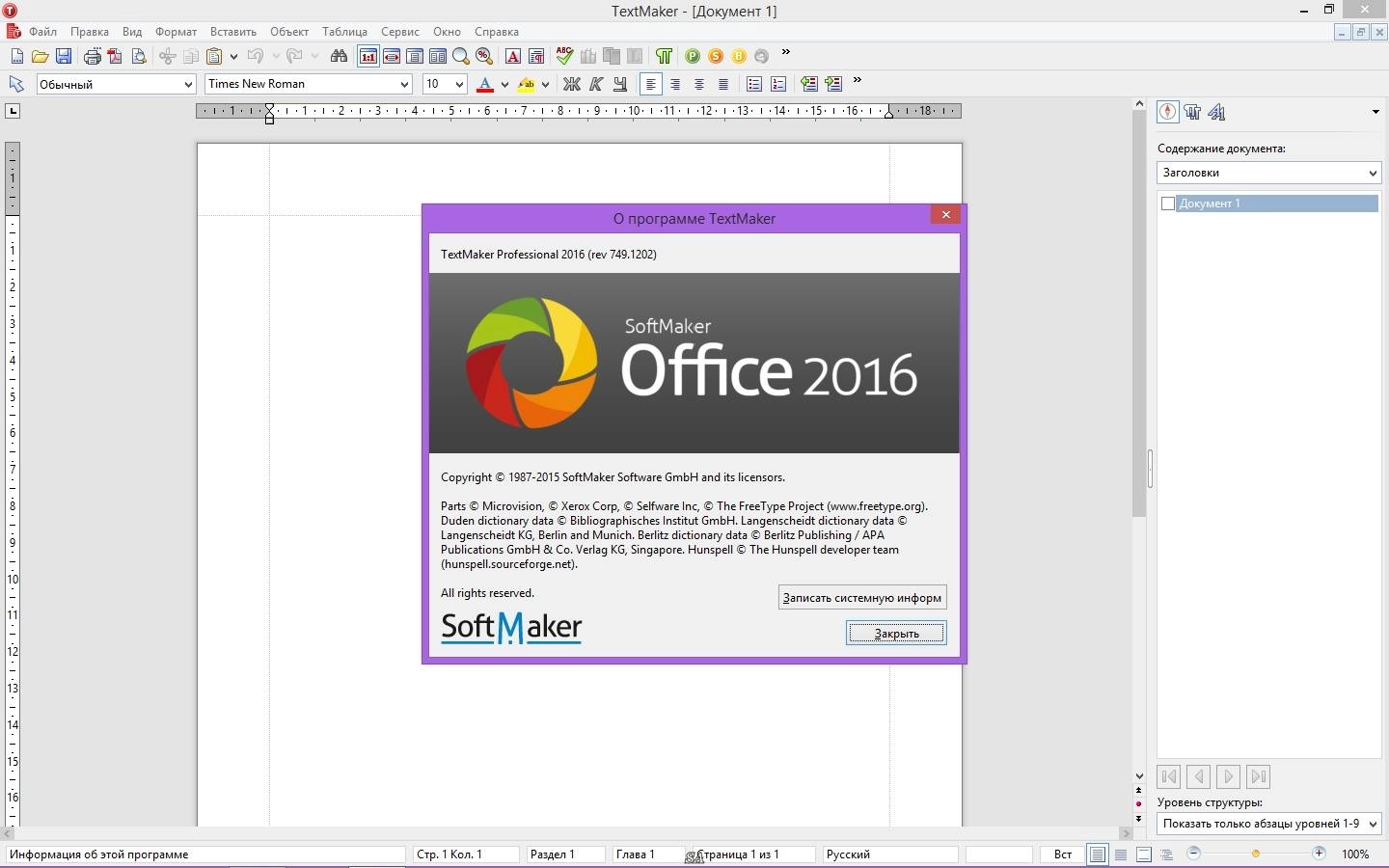This screenshot has height=868, width=1389.
Task: Switch to standard page view icon
Action: tap(1098, 854)
